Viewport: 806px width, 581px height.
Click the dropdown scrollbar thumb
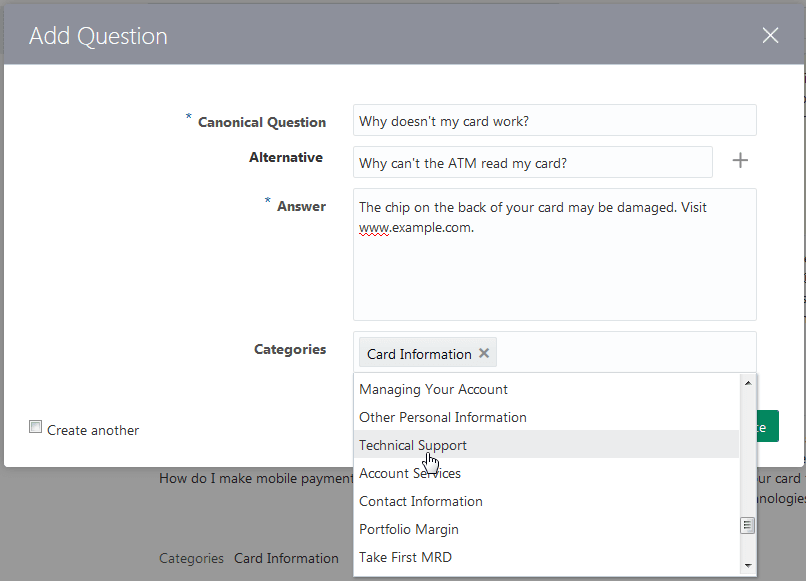[x=748, y=525]
